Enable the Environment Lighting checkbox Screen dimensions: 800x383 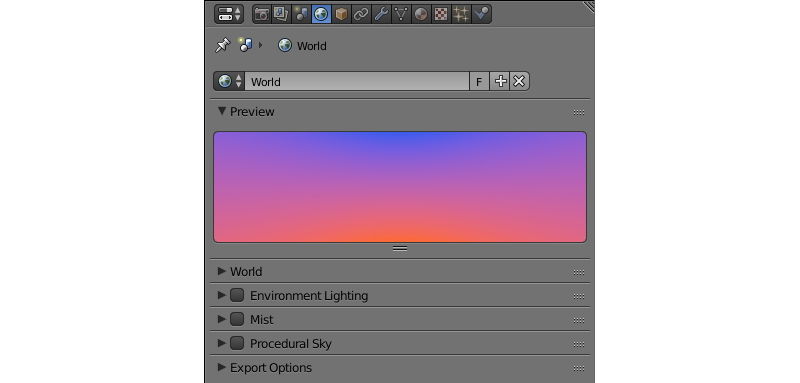(237, 295)
